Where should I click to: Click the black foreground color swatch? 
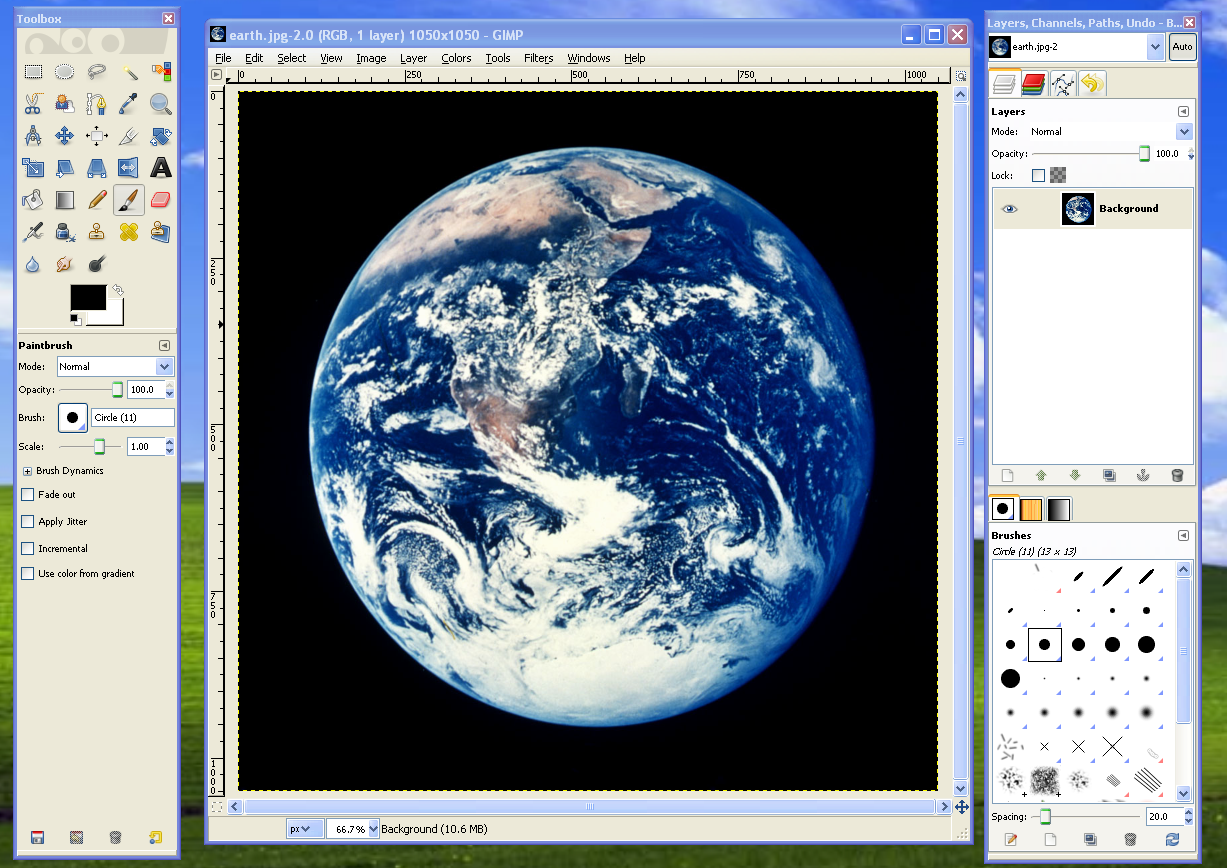(x=88, y=297)
